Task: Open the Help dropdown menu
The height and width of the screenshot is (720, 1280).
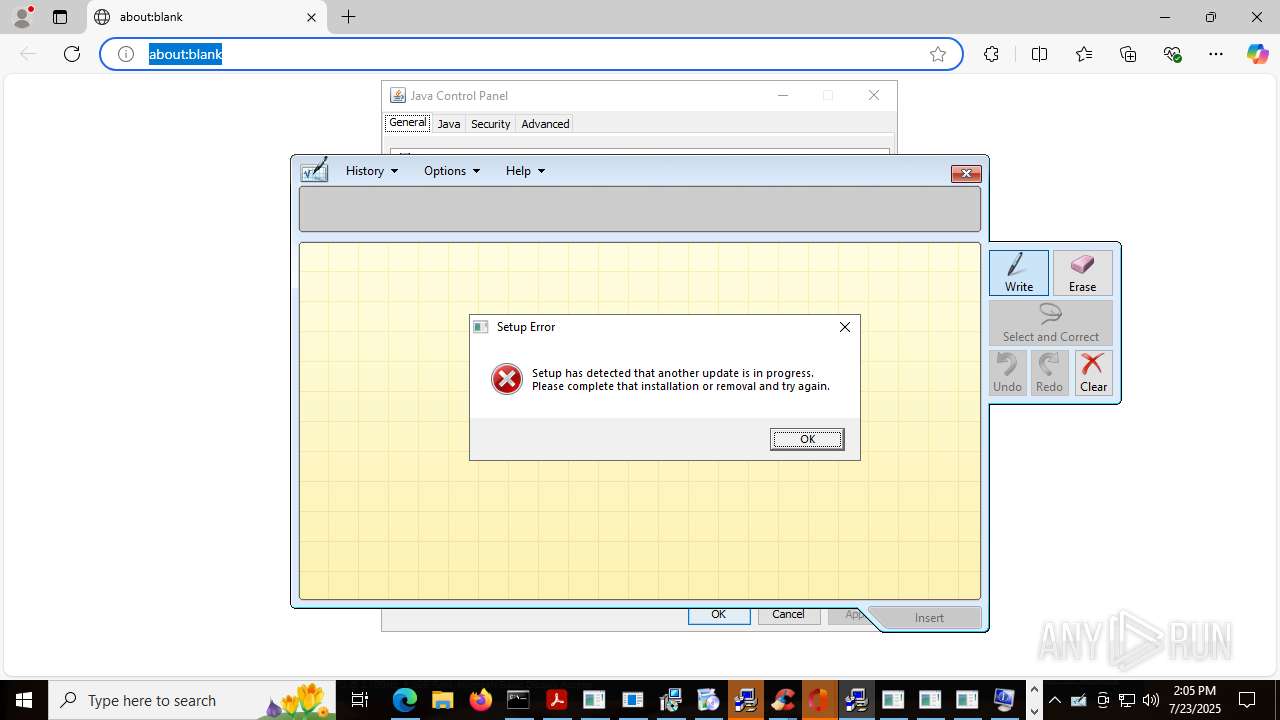Action: tap(525, 171)
